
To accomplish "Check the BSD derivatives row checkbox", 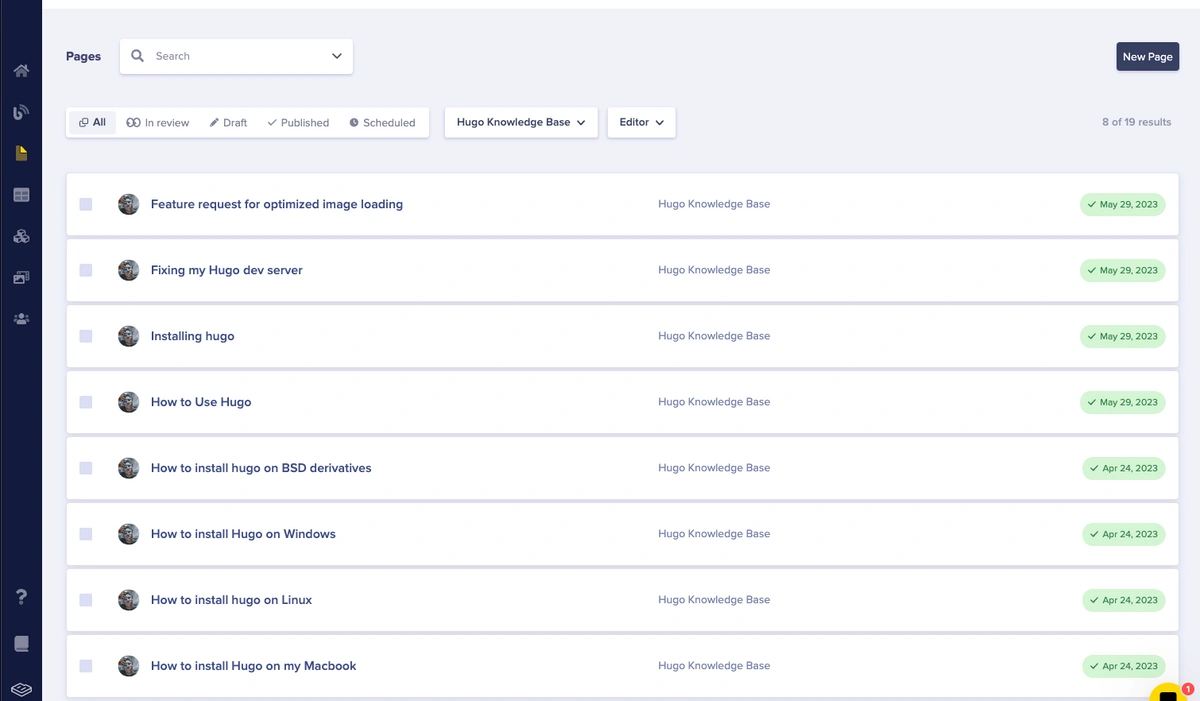I will click(86, 468).
